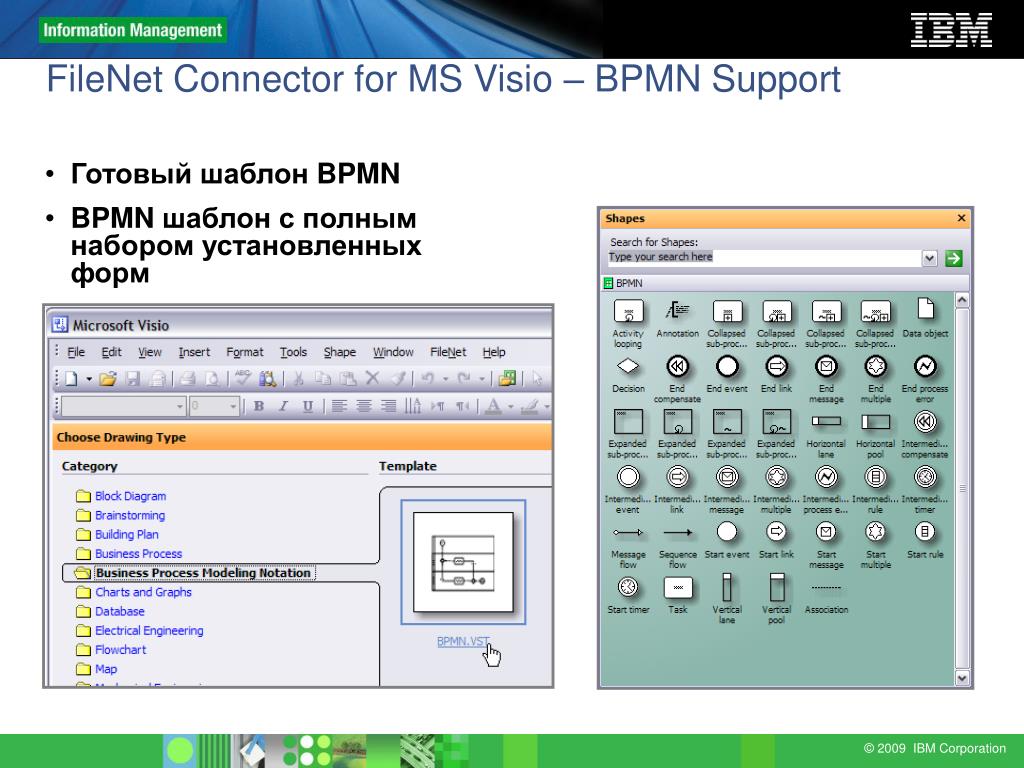
Task: Pick the End event shape
Action: pos(727,366)
